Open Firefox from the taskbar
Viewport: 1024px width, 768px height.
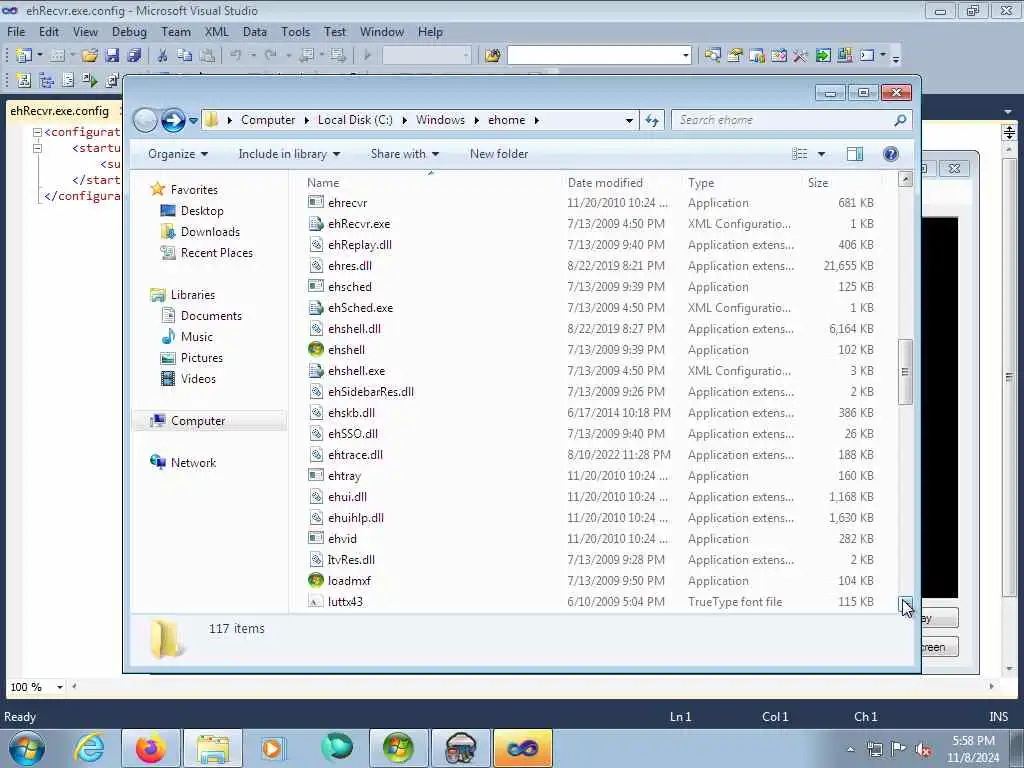151,748
